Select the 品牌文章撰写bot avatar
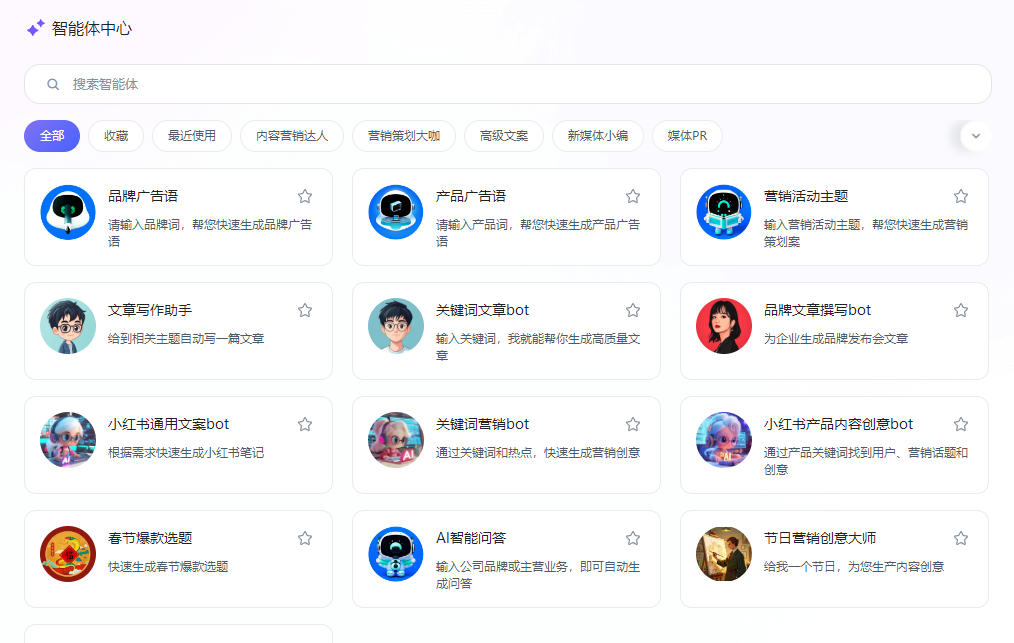This screenshot has height=643, width=1014. point(724,326)
